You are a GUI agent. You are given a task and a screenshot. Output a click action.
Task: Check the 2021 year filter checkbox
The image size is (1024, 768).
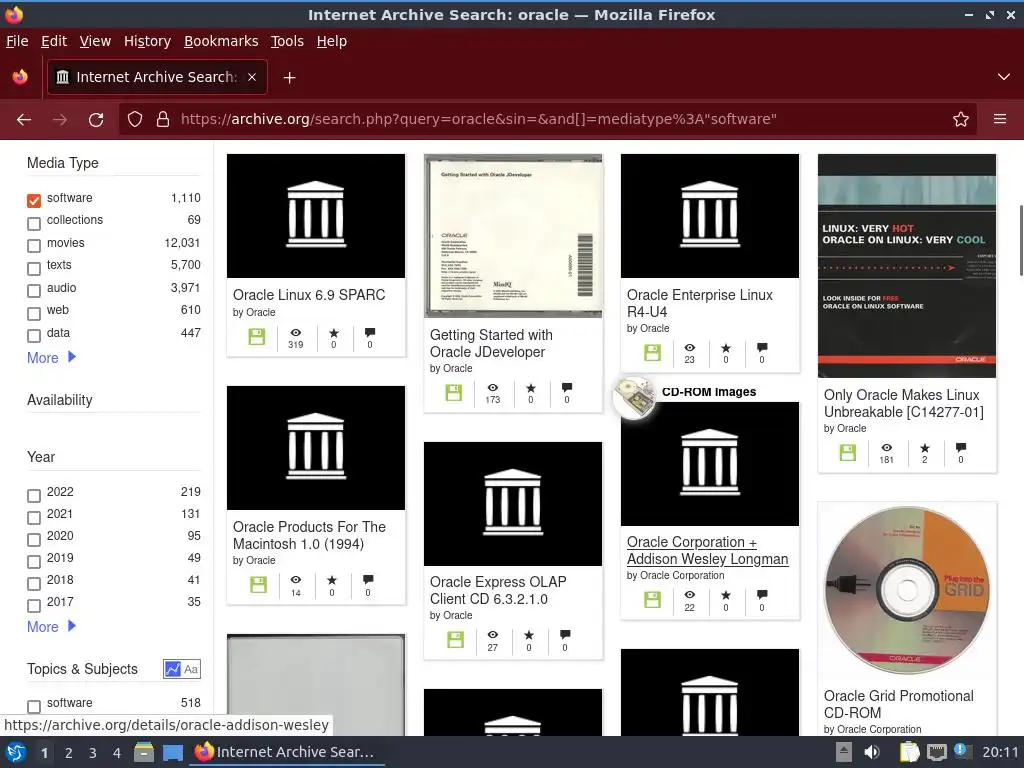click(x=34, y=517)
